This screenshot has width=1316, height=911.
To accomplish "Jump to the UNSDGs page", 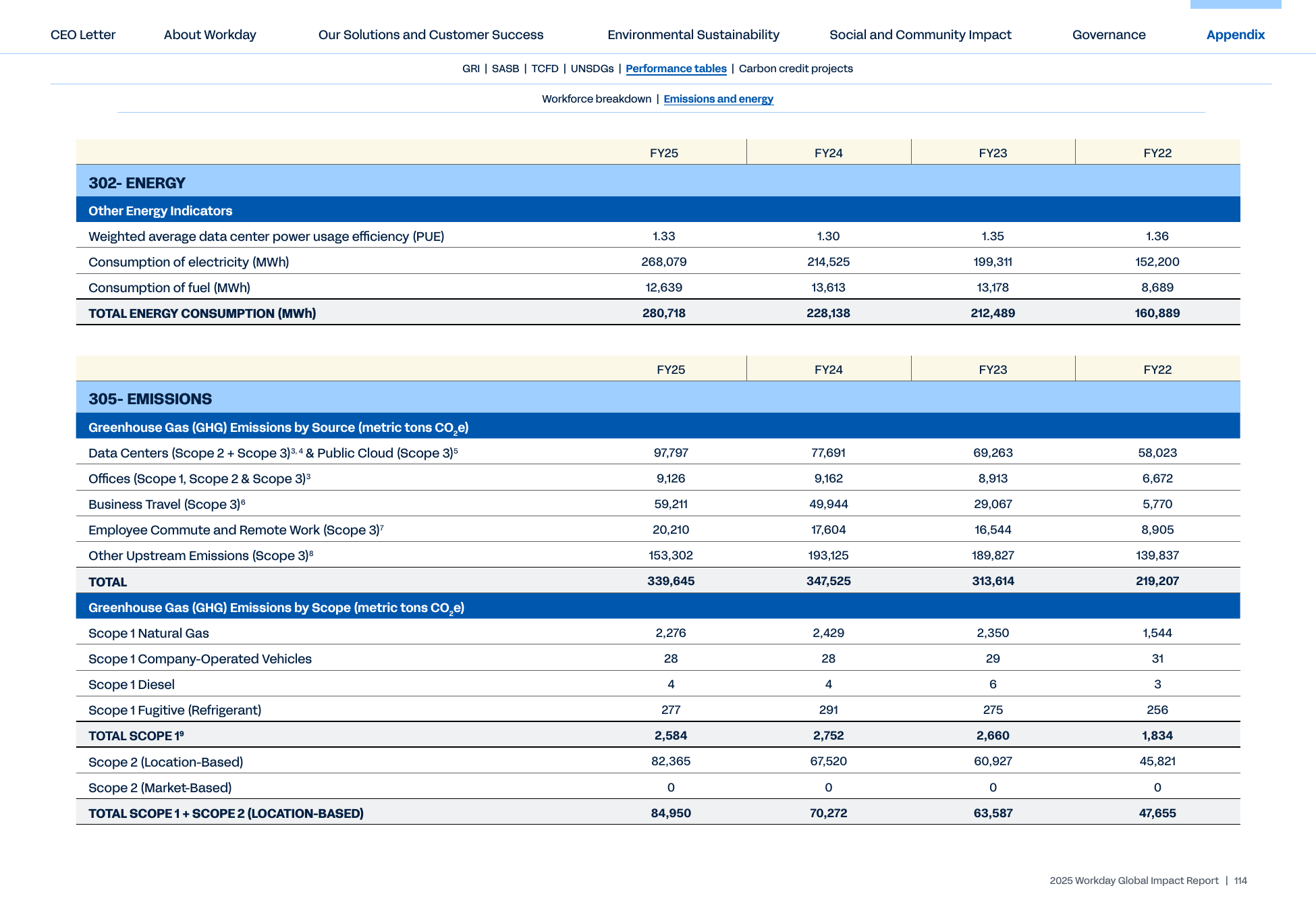I will (592, 68).
